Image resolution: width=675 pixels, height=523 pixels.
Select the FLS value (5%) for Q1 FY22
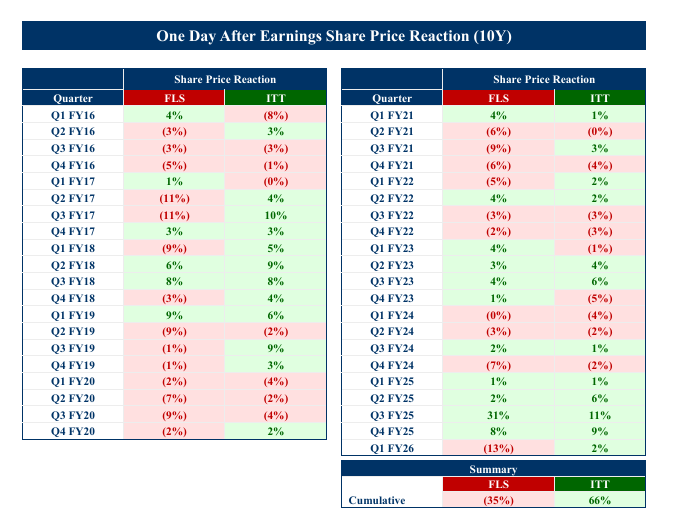pyautogui.click(x=499, y=181)
